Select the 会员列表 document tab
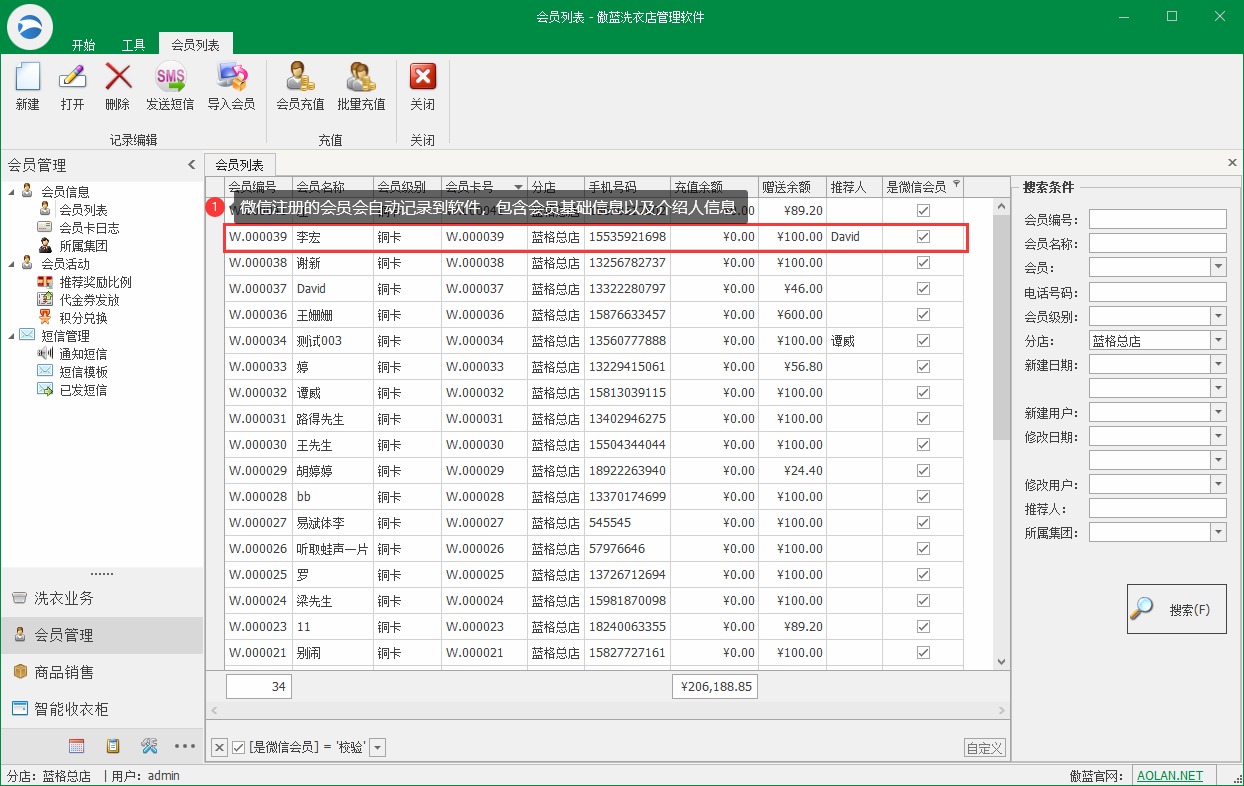 coord(240,165)
